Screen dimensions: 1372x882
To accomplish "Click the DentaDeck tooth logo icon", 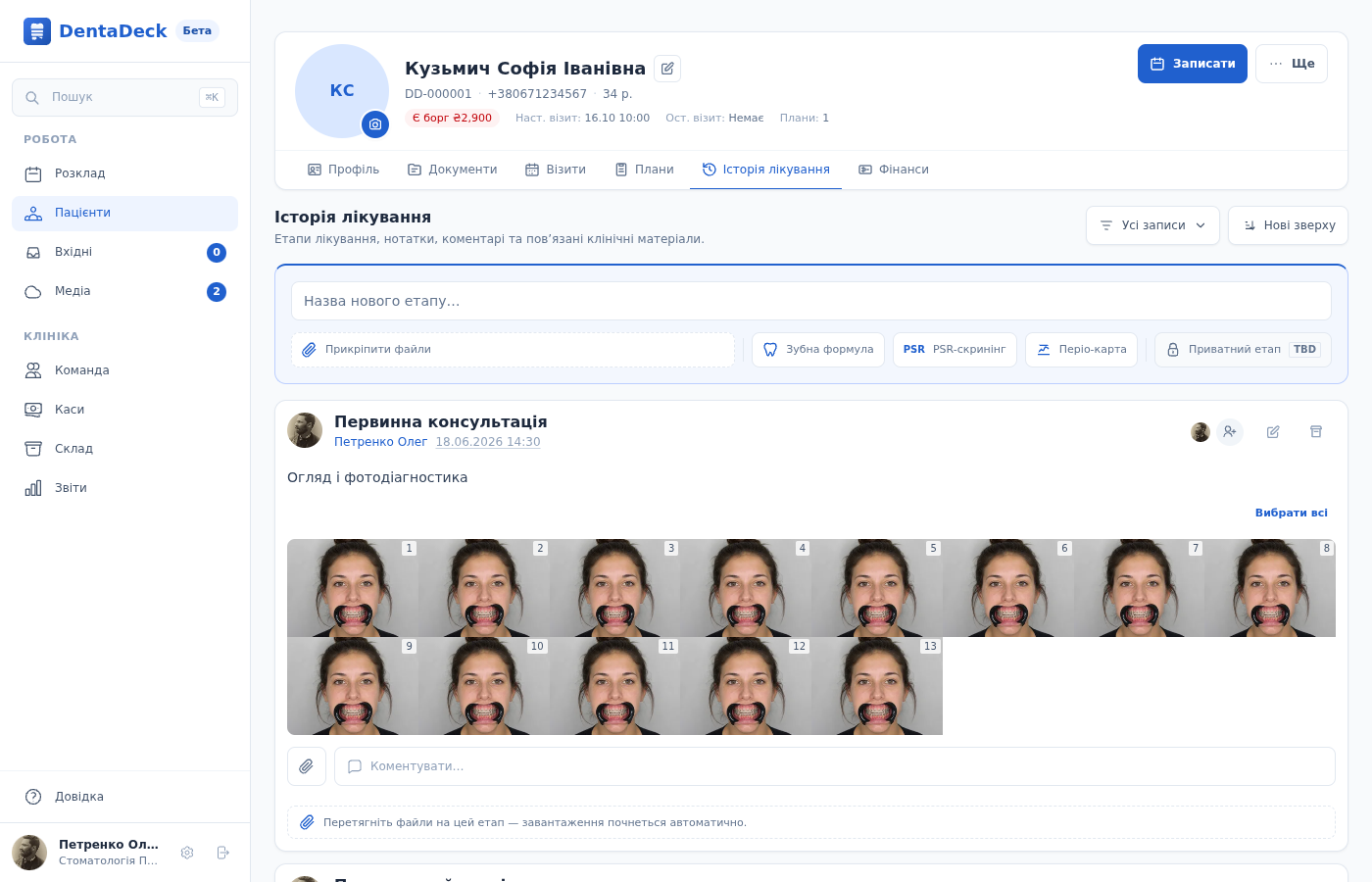I will click(x=37, y=31).
